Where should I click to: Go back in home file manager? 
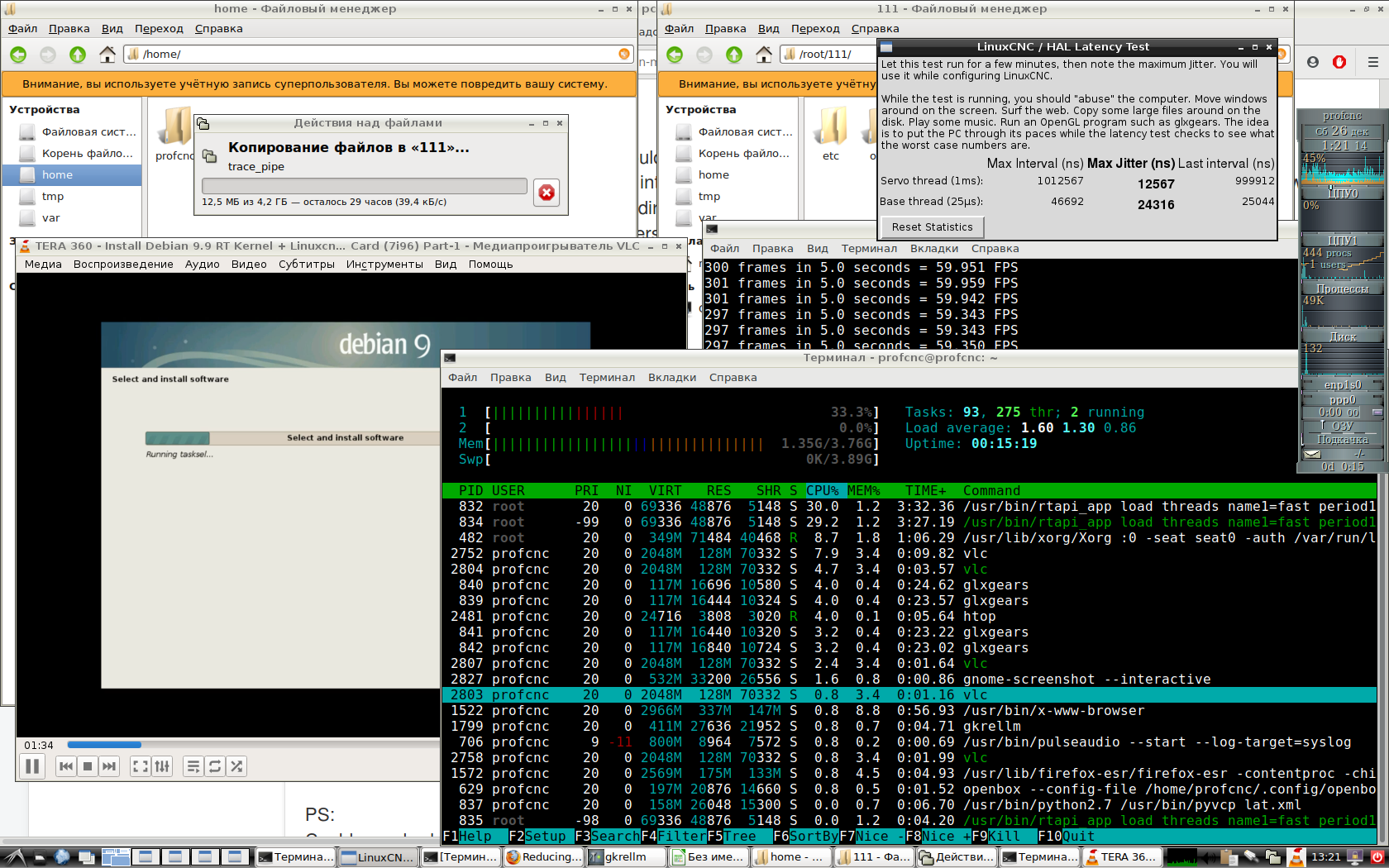18,55
